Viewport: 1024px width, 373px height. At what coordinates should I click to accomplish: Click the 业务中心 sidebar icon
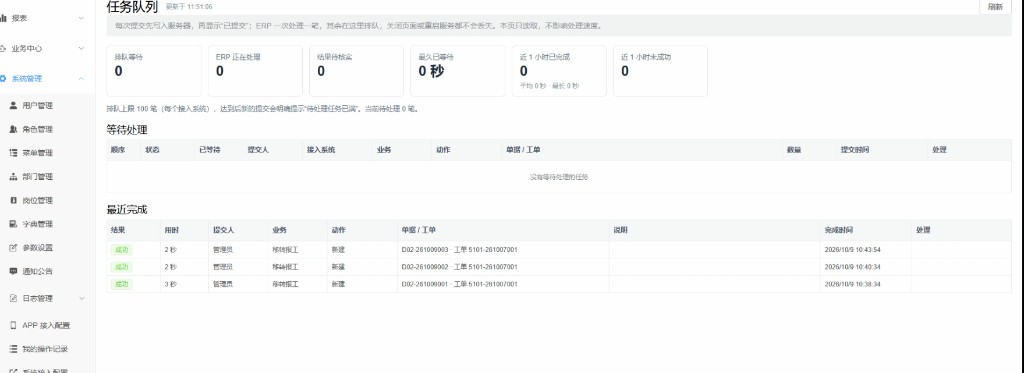click(3, 48)
